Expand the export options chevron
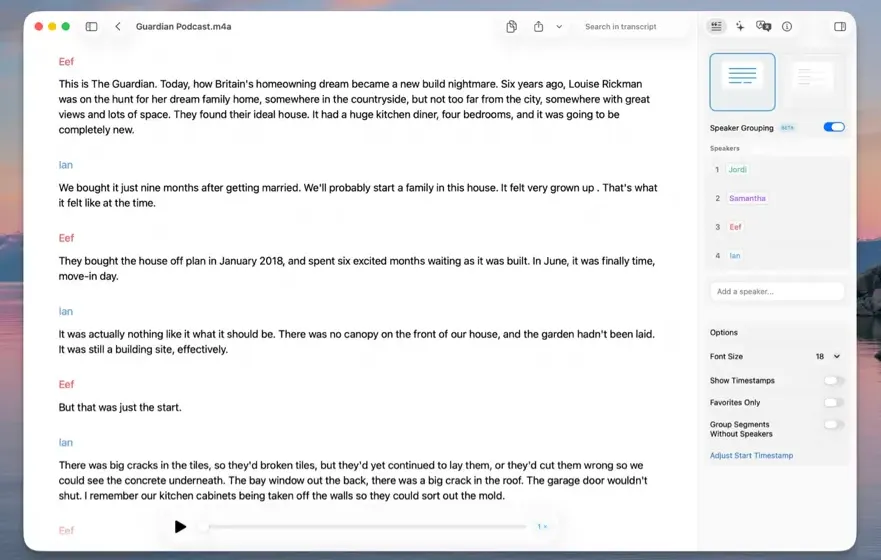Image resolution: width=881 pixels, height=560 pixels. pos(559,26)
